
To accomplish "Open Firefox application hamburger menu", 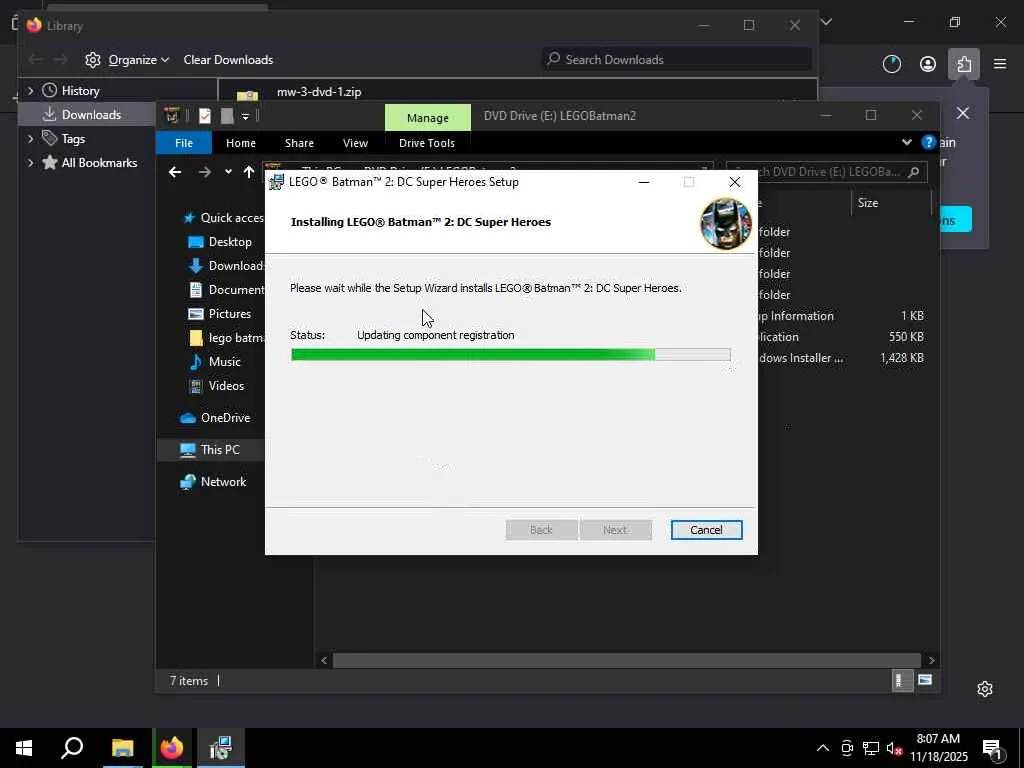I will click(x=999, y=64).
